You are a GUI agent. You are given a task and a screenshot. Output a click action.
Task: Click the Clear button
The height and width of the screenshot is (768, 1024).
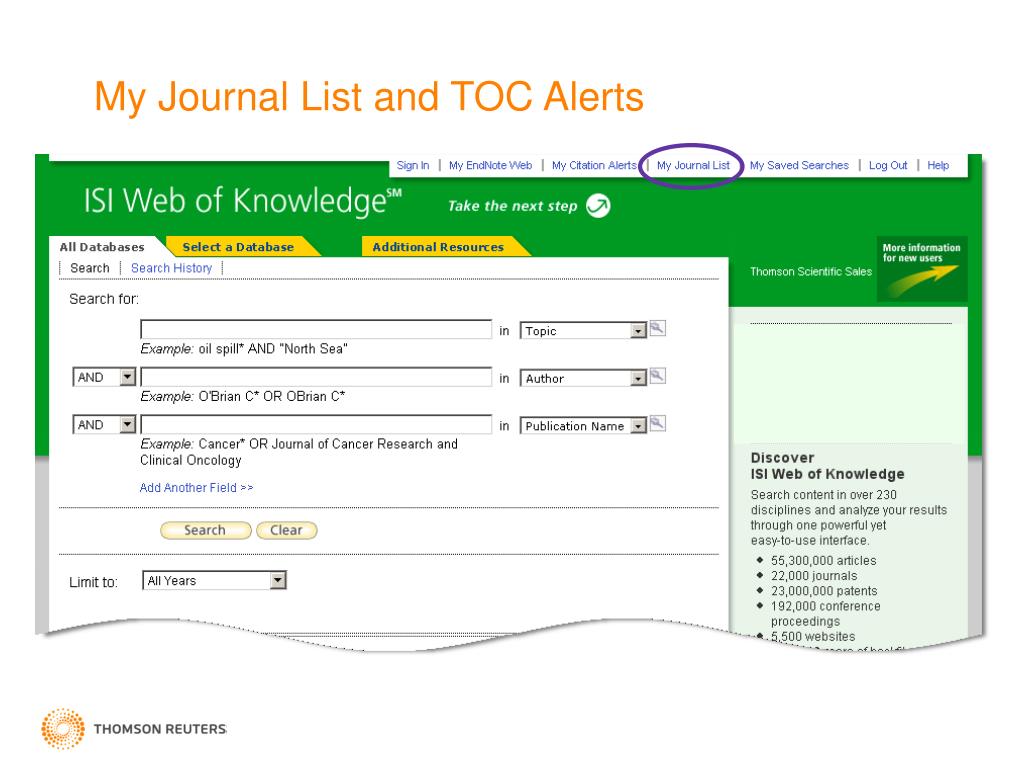point(287,530)
